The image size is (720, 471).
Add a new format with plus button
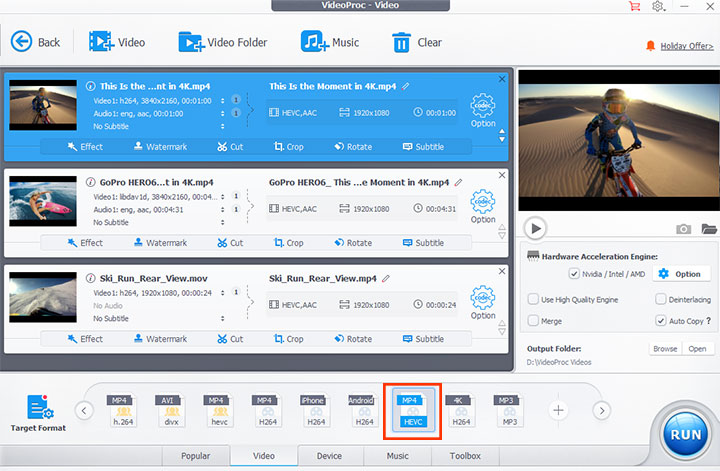pyautogui.click(x=558, y=410)
